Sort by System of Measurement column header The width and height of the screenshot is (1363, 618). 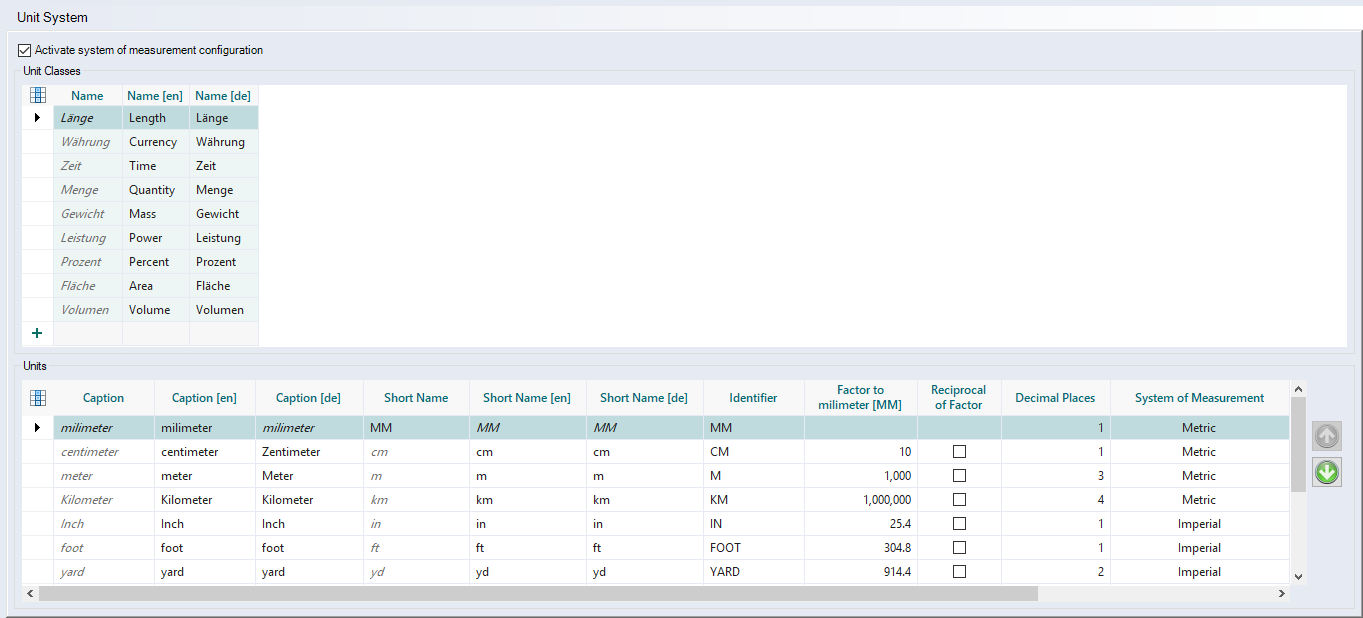click(x=1199, y=398)
